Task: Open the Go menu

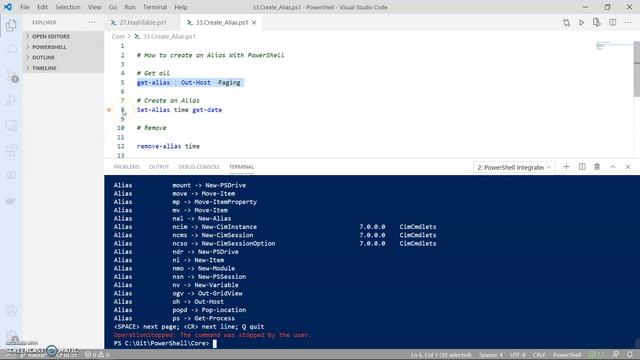Action: pos(113,7)
